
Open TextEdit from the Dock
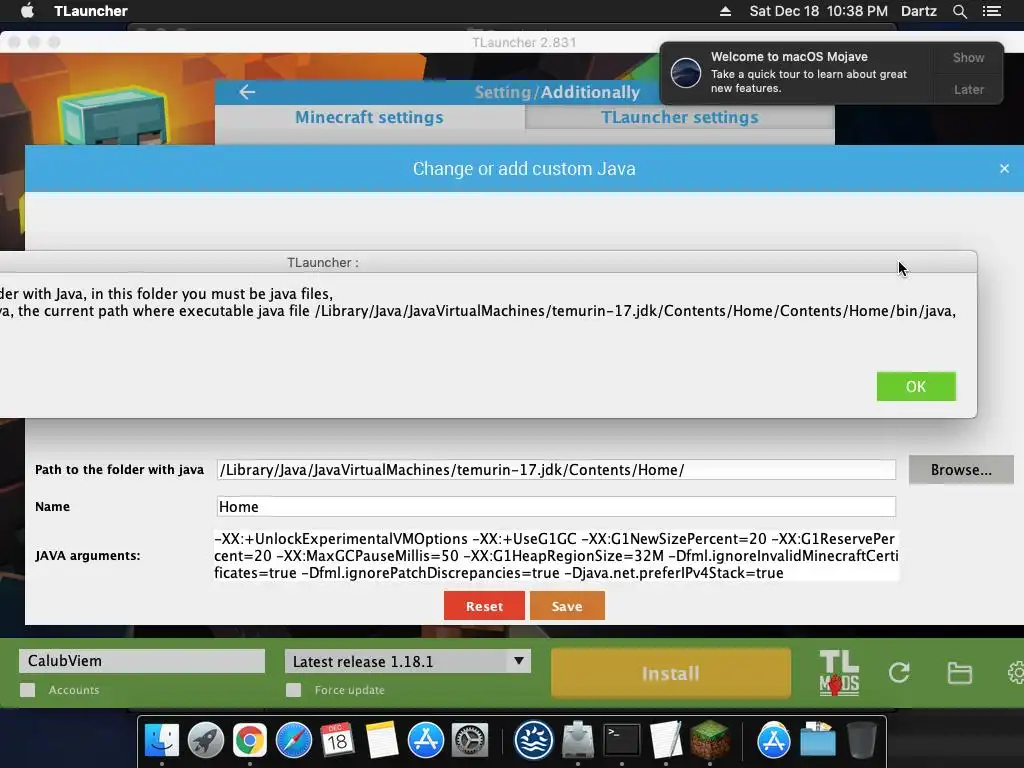point(665,741)
